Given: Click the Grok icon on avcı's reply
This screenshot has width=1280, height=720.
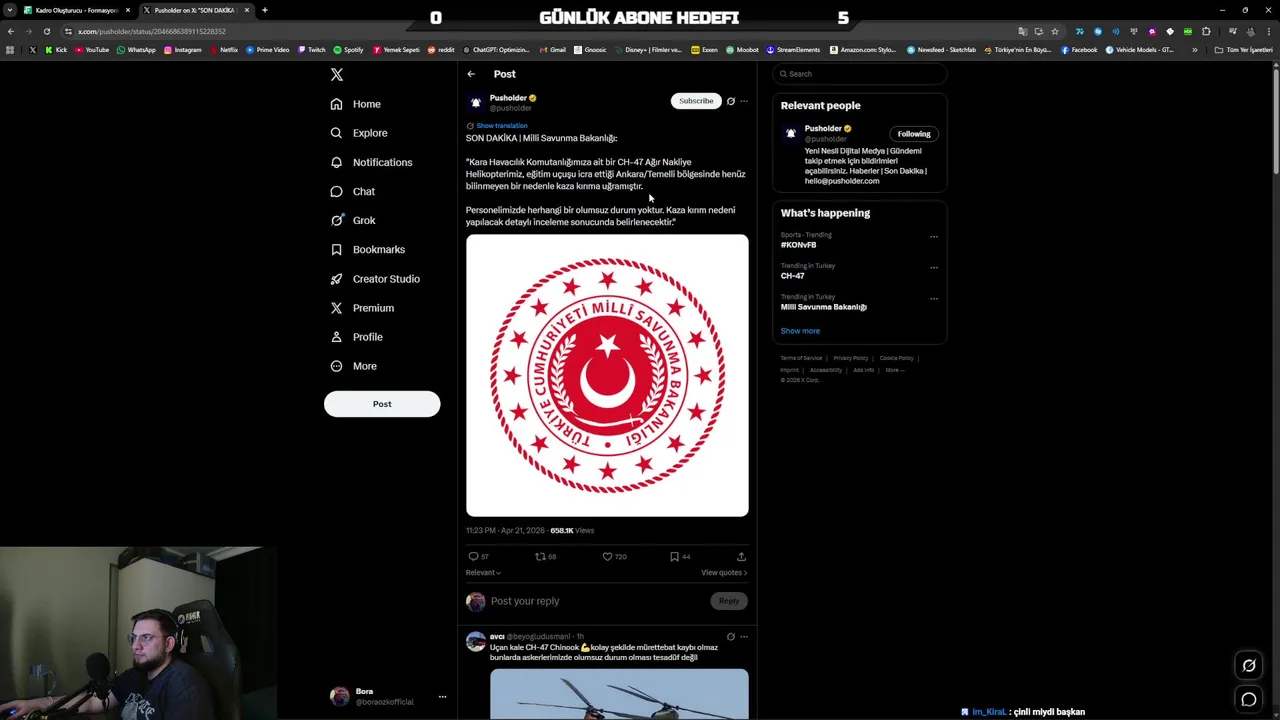Looking at the screenshot, I should (731, 637).
